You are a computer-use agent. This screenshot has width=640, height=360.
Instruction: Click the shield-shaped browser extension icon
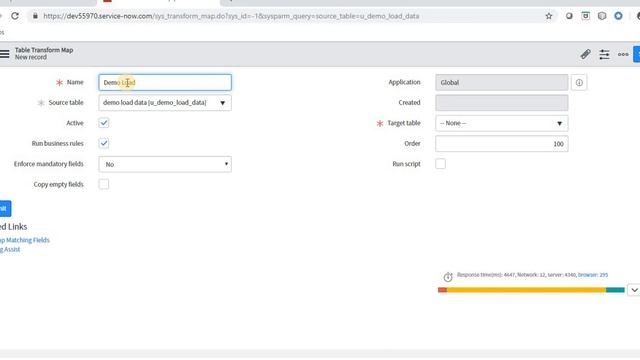602,16
